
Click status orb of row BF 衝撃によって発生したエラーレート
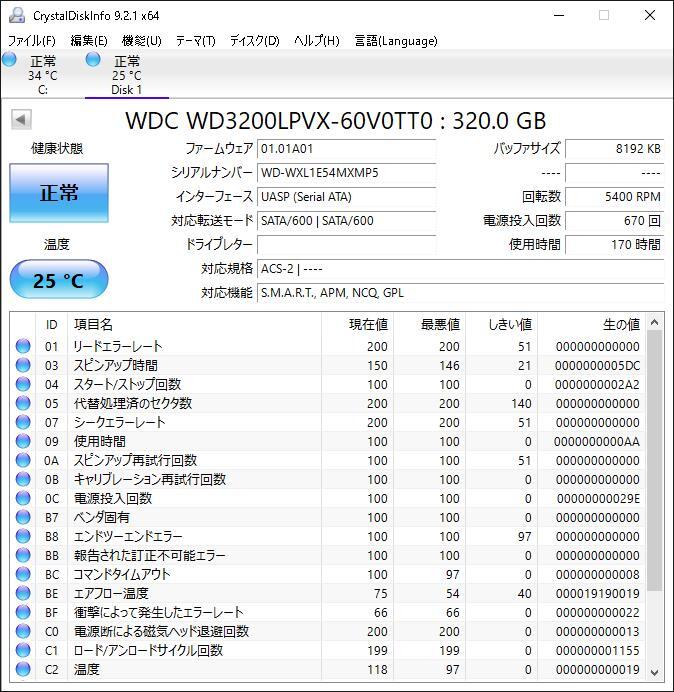tap(23, 612)
